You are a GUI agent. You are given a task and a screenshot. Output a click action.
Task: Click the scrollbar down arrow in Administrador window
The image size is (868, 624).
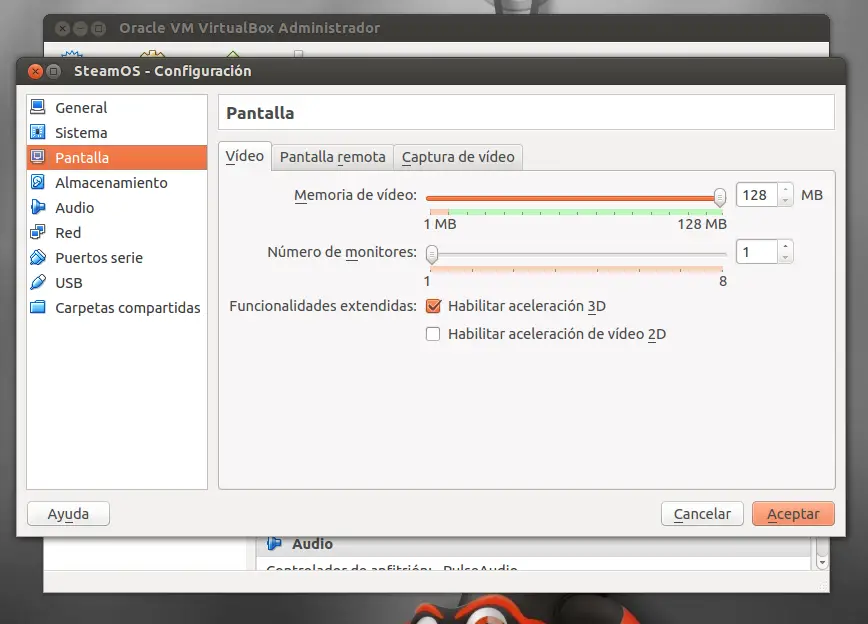tap(822, 563)
